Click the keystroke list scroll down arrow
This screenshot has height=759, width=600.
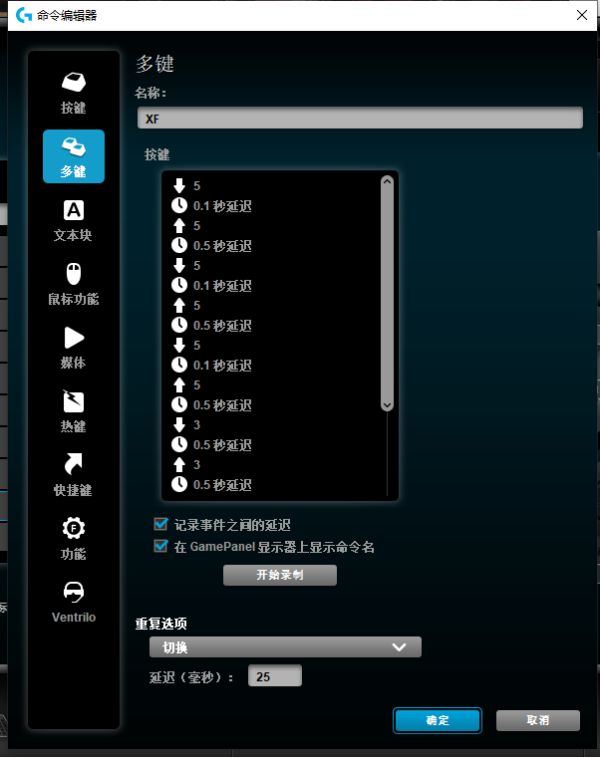coord(387,404)
